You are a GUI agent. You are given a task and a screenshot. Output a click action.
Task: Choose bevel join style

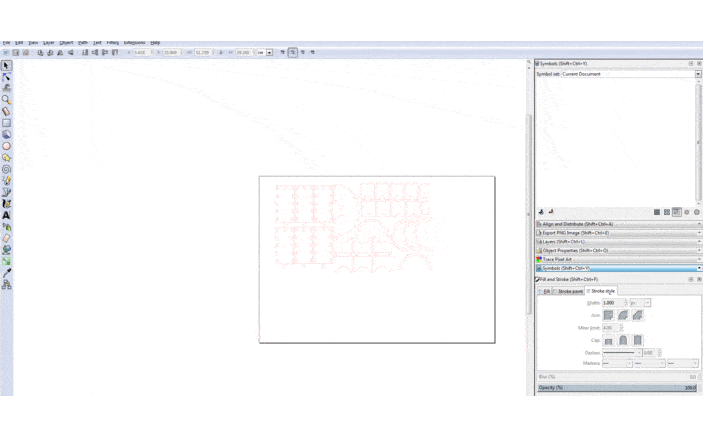[638, 315]
